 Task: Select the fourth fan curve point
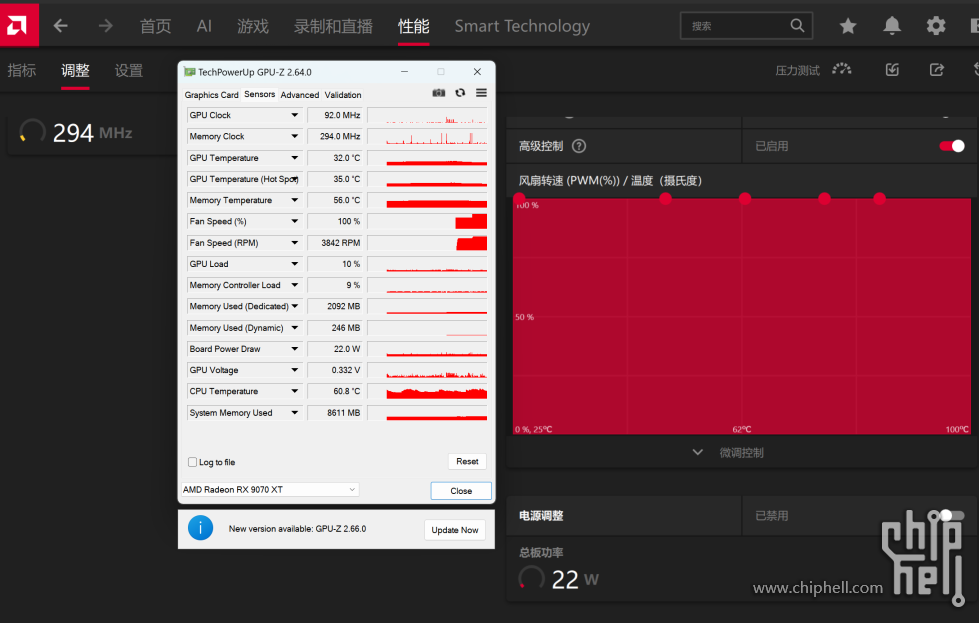pos(825,199)
